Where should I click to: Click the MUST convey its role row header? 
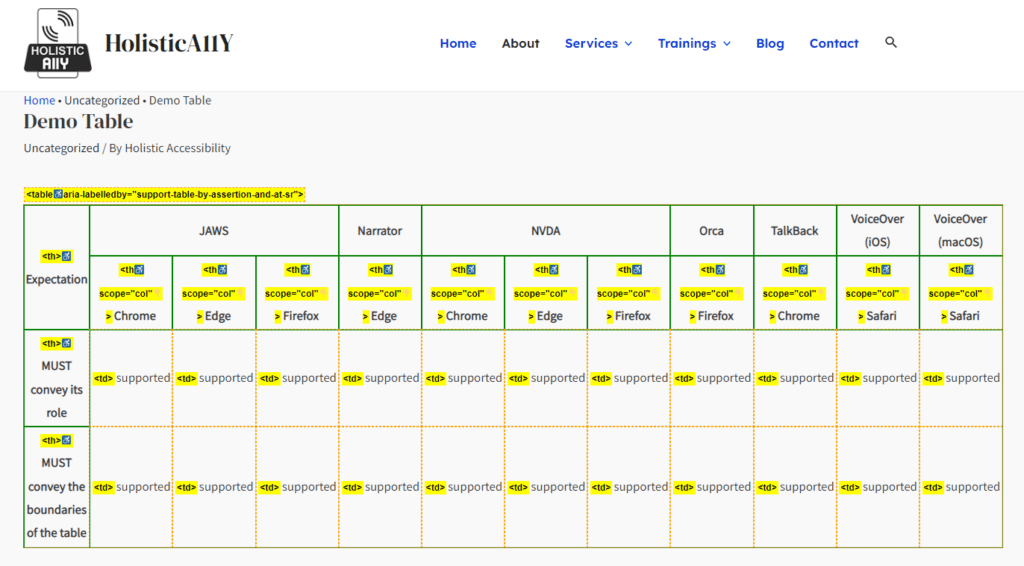[x=57, y=378]
